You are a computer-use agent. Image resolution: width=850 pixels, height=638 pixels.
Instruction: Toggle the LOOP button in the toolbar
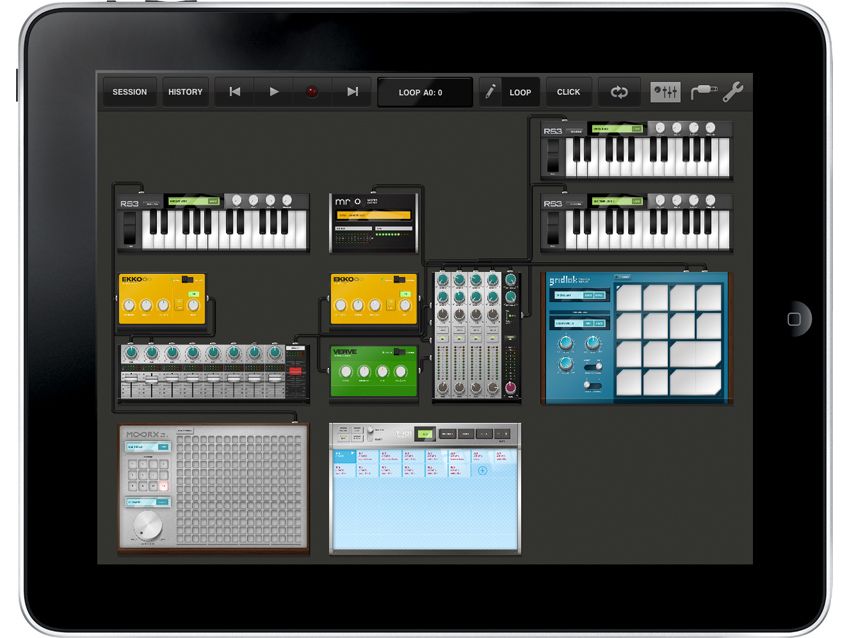[x=520, y=91]
